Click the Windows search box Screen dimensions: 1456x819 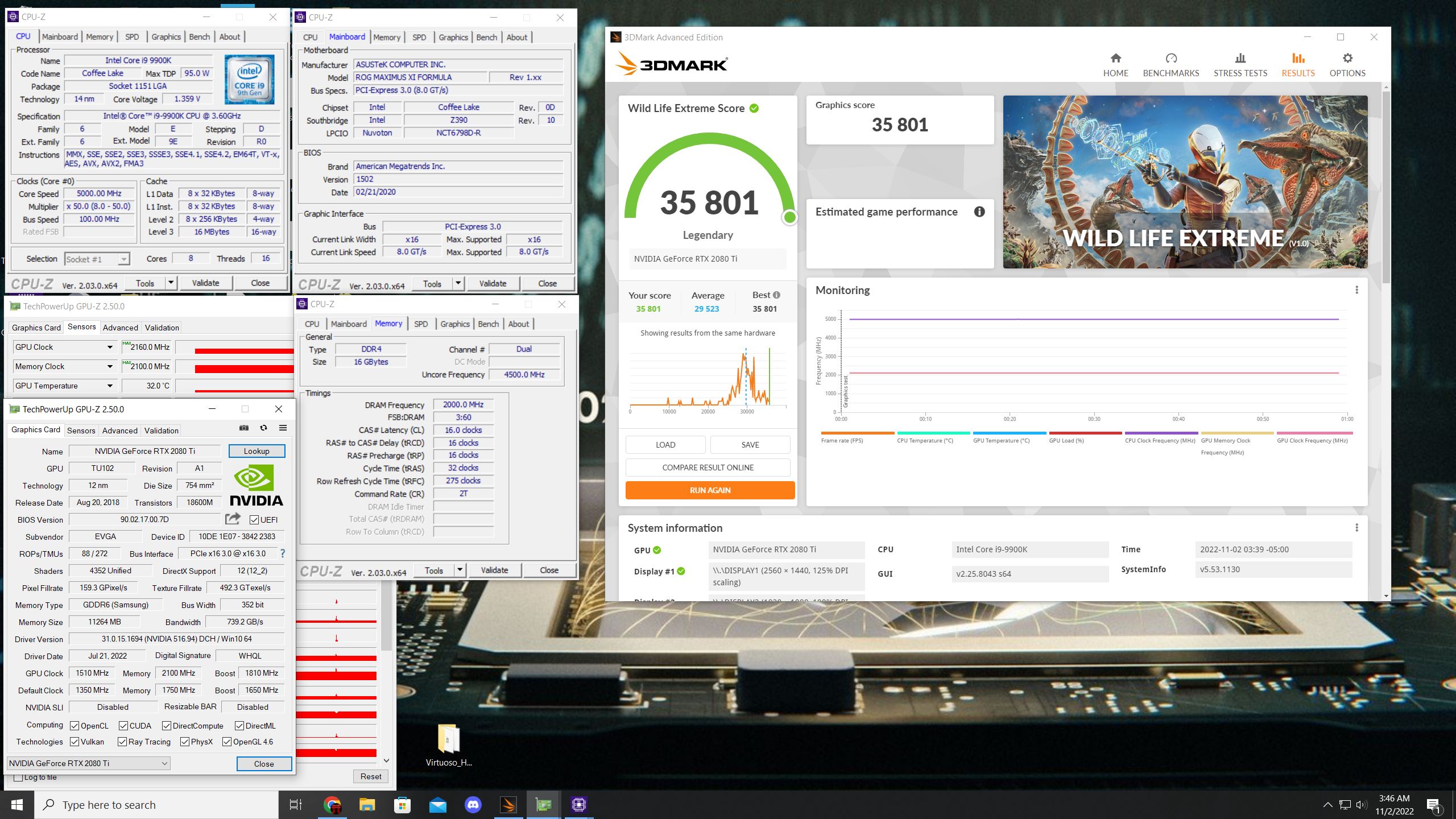point(158,804)
